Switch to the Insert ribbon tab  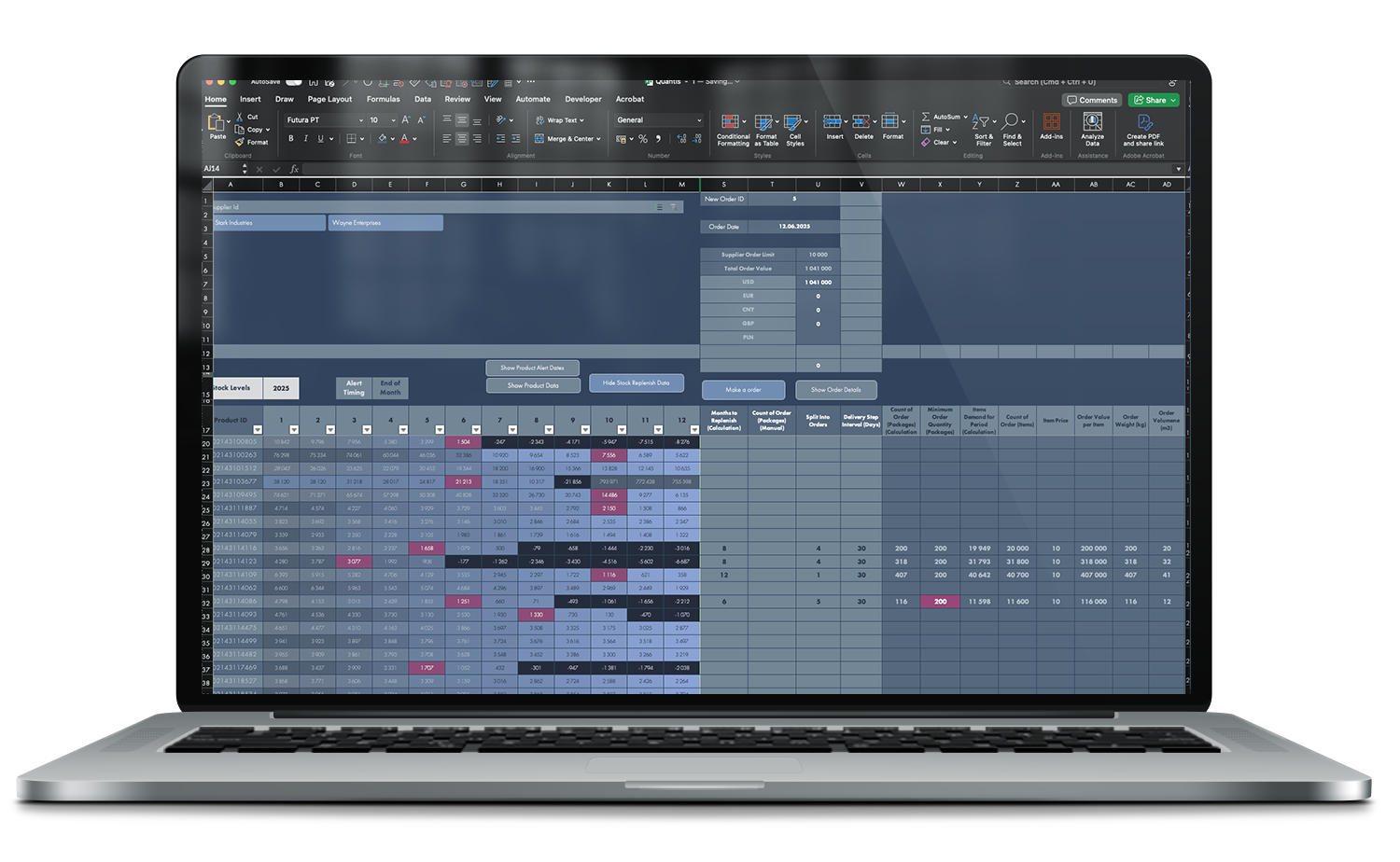(250, 99)
